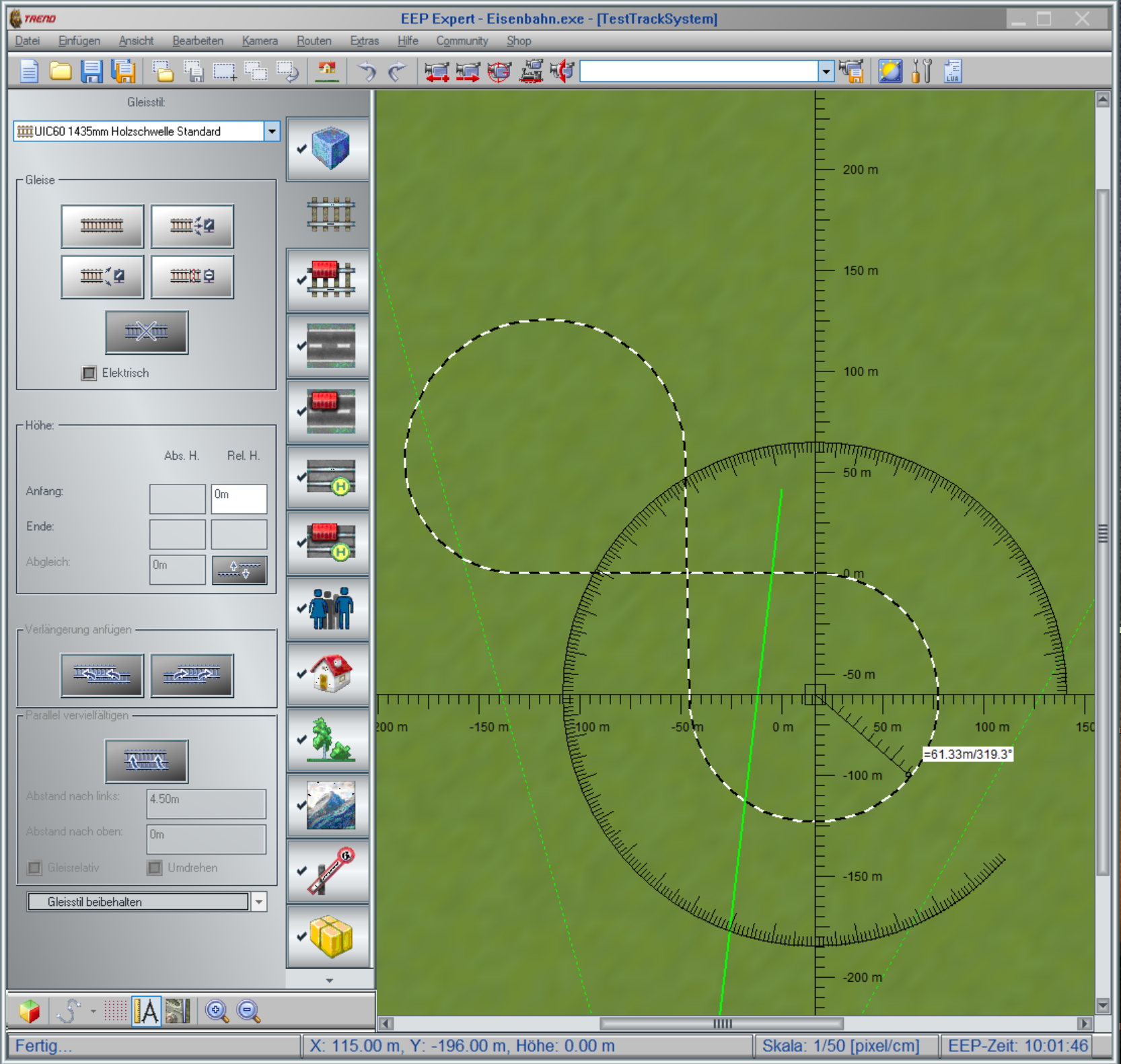1121x1064 pixels.
Task: Click the parallel duplicate track button
Action: click(x=147, y=761)
